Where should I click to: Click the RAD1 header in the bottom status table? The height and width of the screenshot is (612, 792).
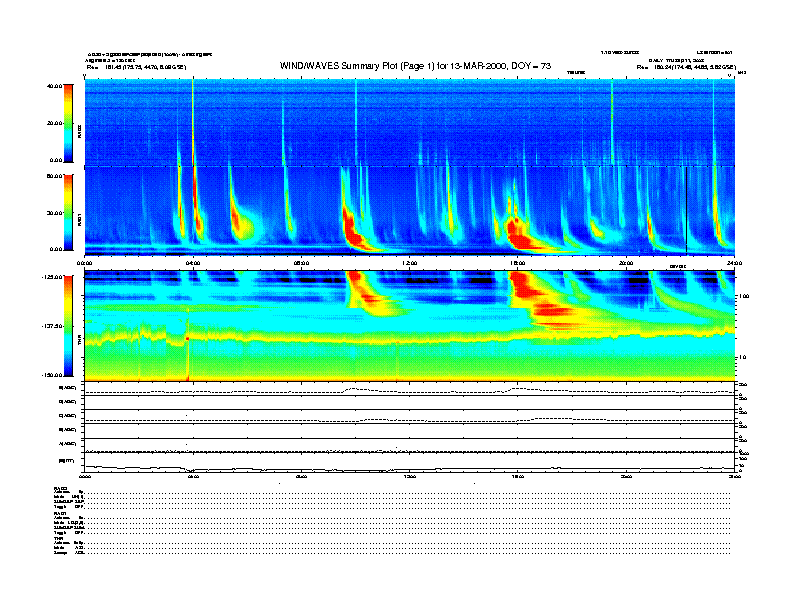(61, 513)
